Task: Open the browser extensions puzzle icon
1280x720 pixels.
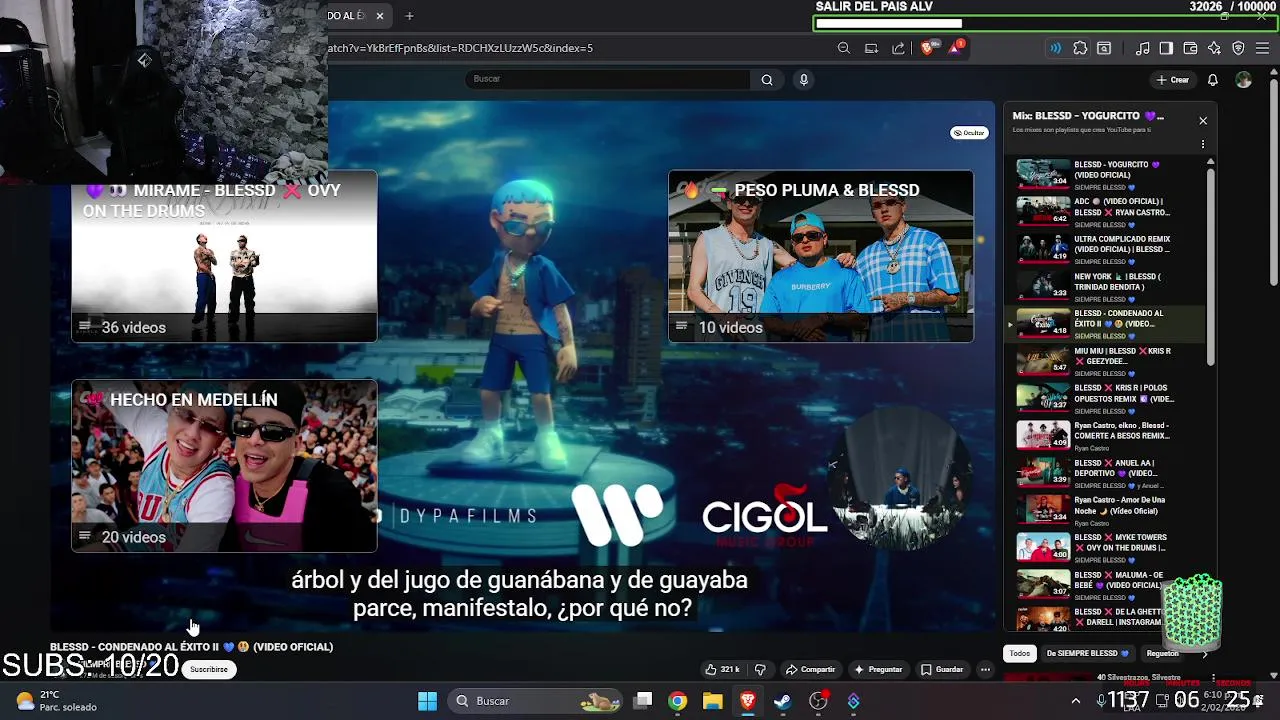Action: pyautogui.click(x=1080, y=48)
